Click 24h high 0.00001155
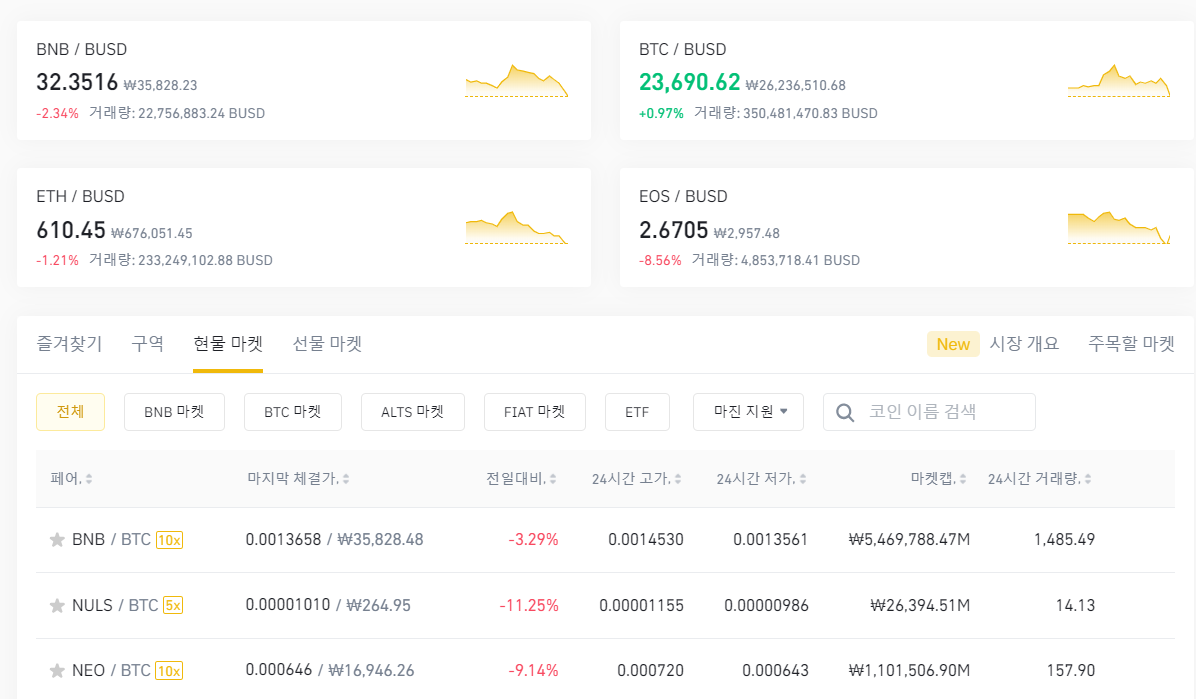The width and height of the screenshot is (1196, 699). click(641, 606)
